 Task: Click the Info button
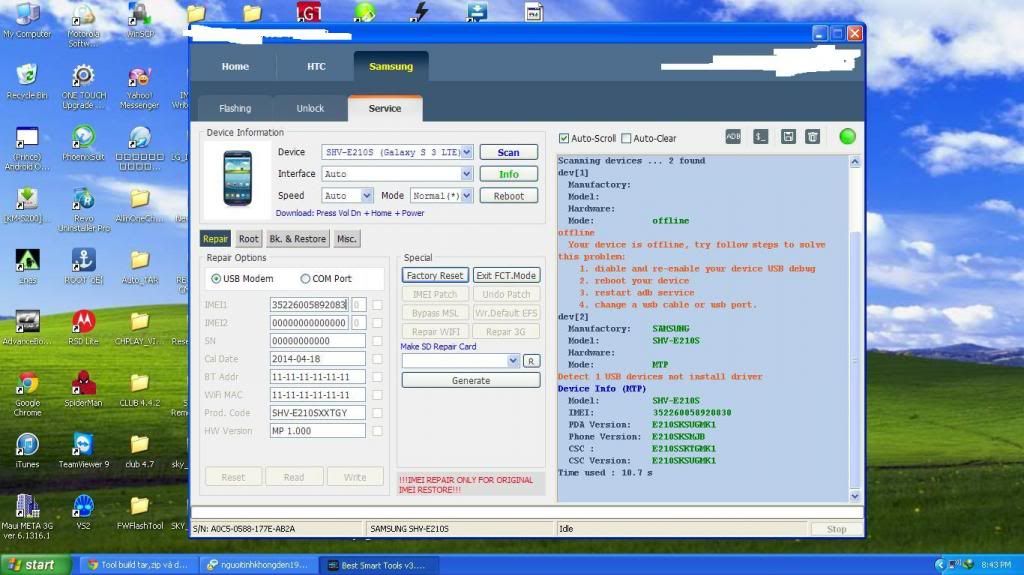point(509,174)
